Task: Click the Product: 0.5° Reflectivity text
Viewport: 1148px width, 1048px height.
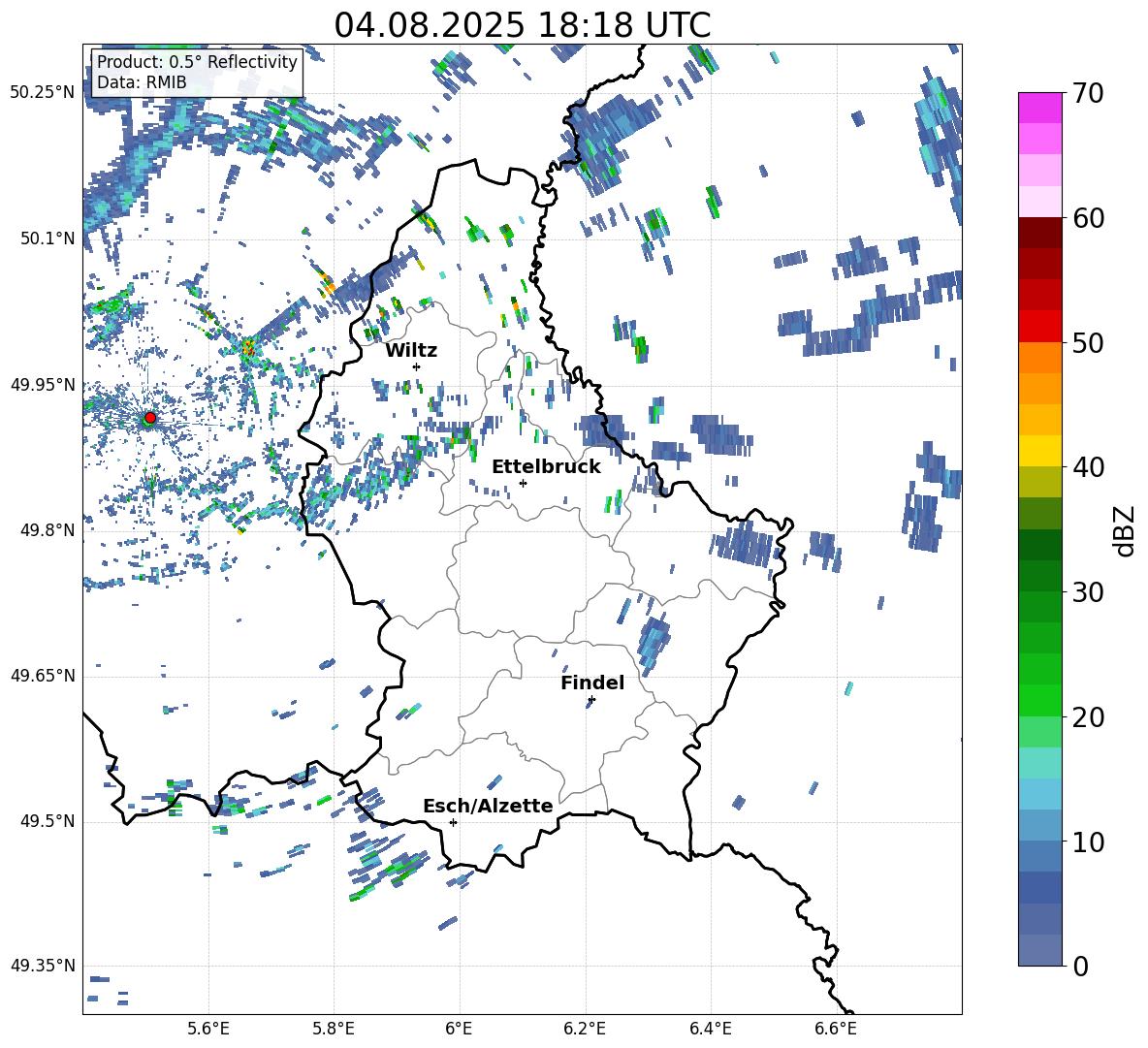Action: click(x=197, y=62)
